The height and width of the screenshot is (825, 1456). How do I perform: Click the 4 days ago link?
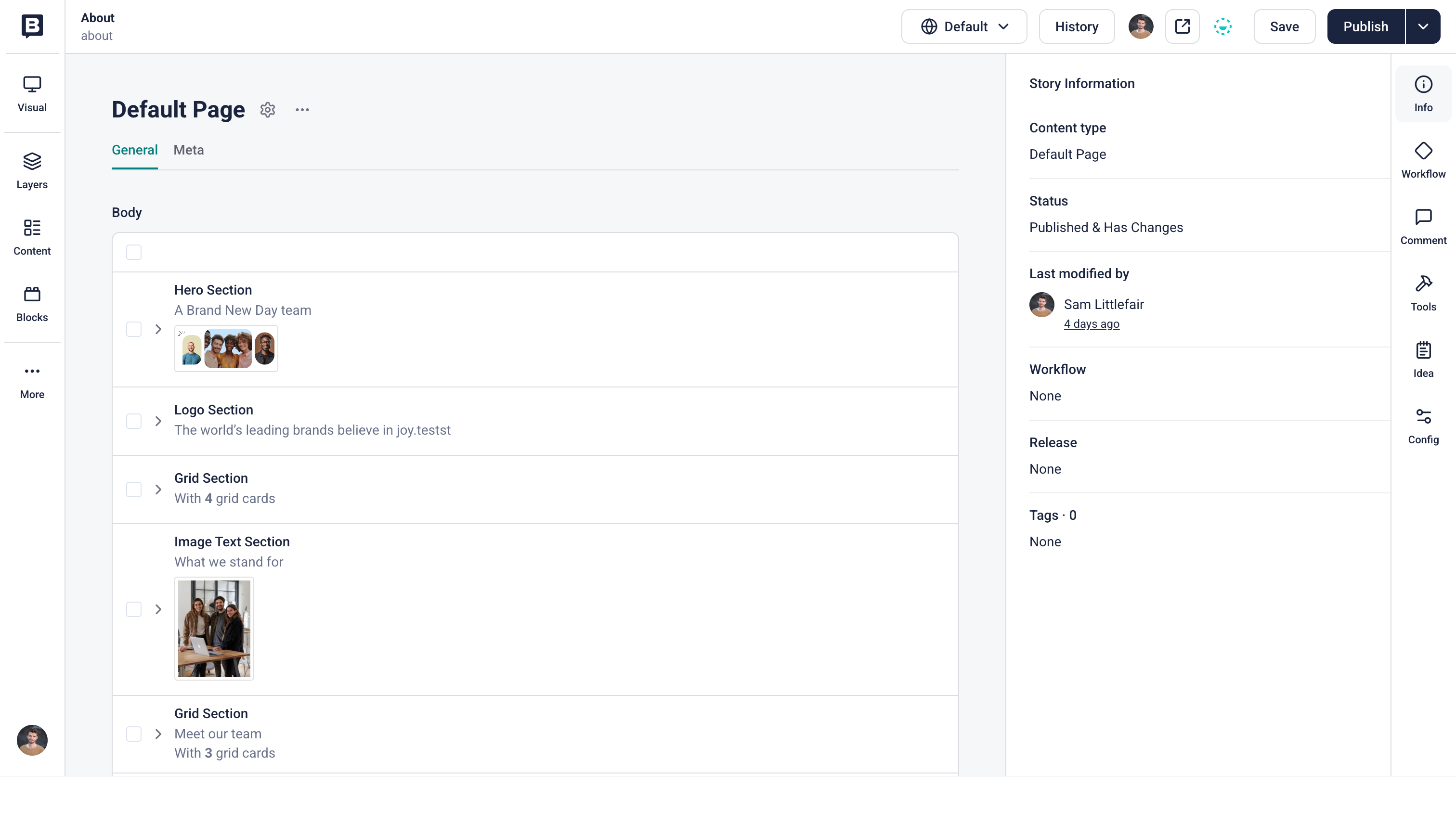pyautogui.click(x=1091, y=324)
